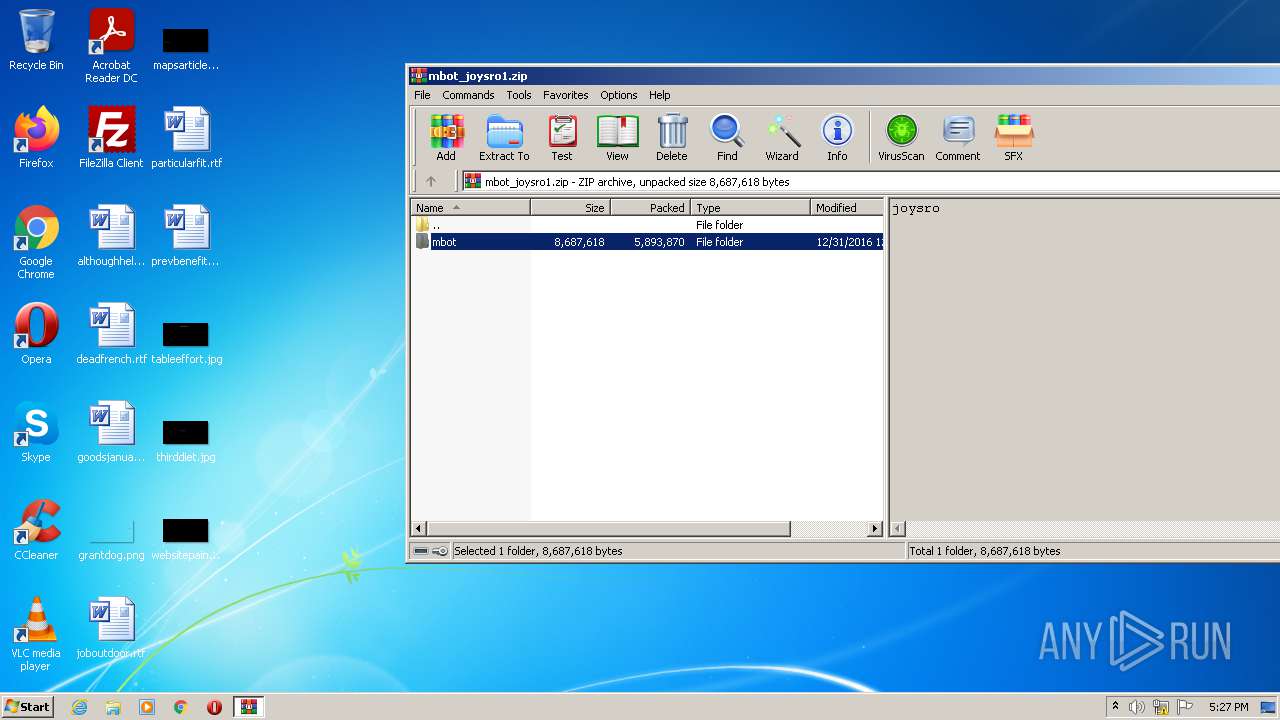
Task: Select deadfrench.rtf desktop file
Action: (x=111, y=334)
